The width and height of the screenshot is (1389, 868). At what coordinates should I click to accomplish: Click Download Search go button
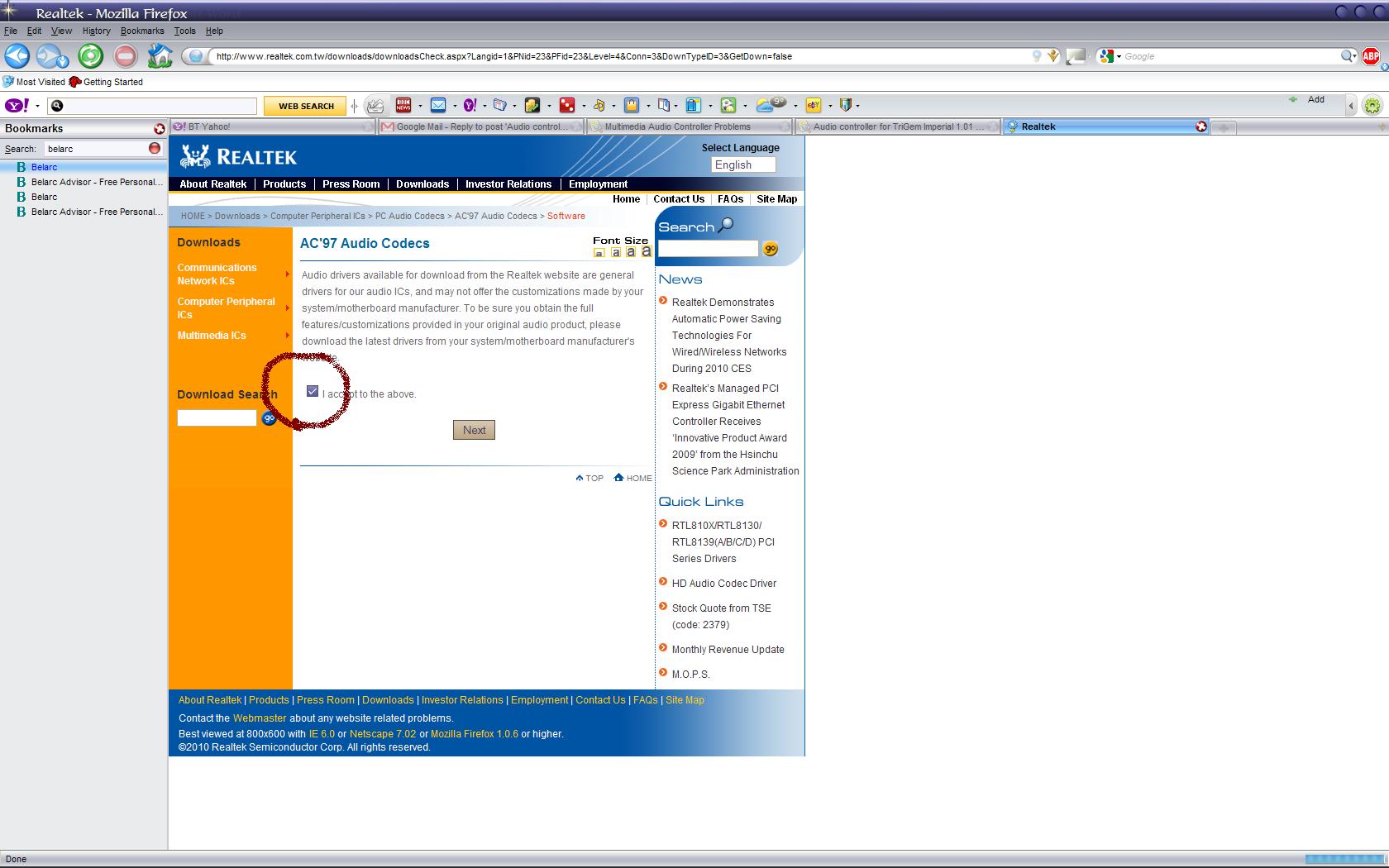(x=269, y=418)
